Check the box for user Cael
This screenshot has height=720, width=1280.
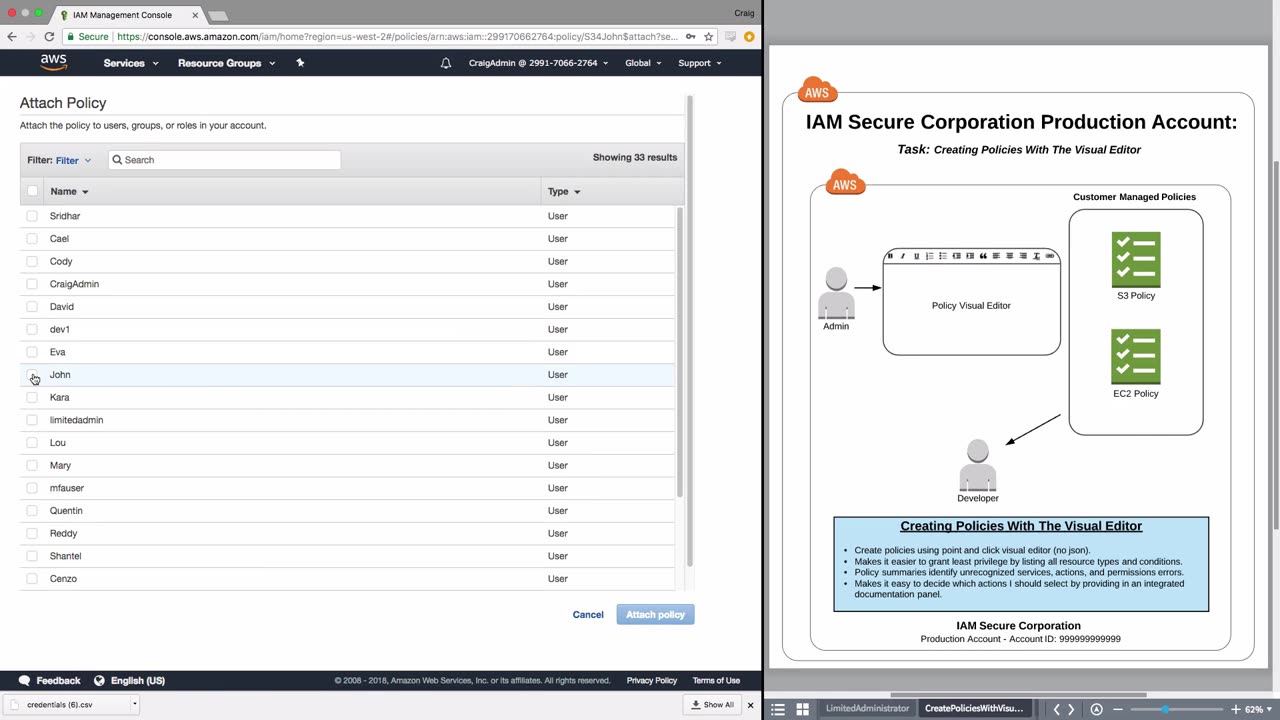32,239
